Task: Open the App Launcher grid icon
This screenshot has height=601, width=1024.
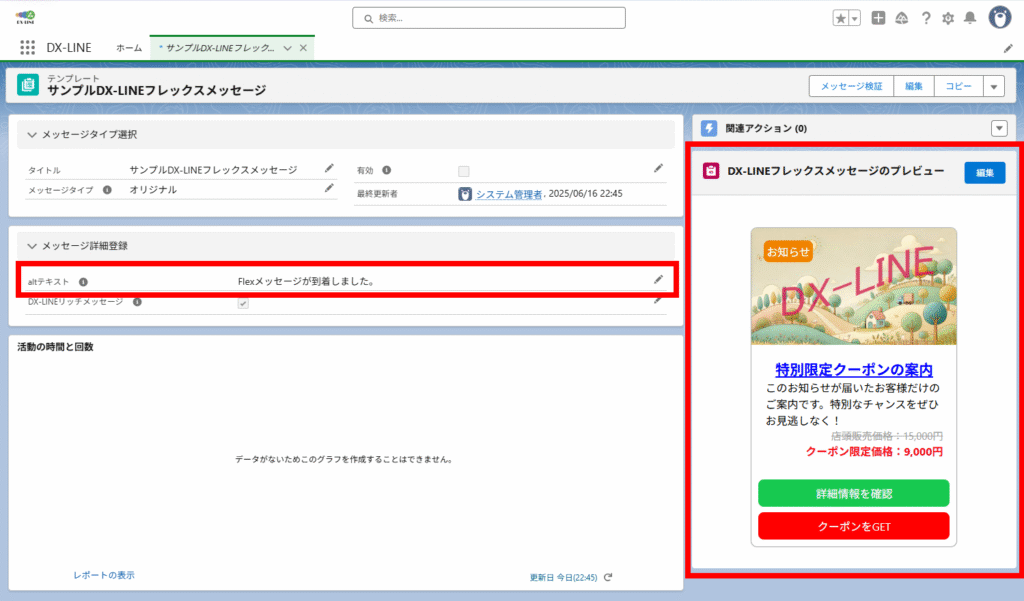Action: pyautogui.click(x=27, y=48)
